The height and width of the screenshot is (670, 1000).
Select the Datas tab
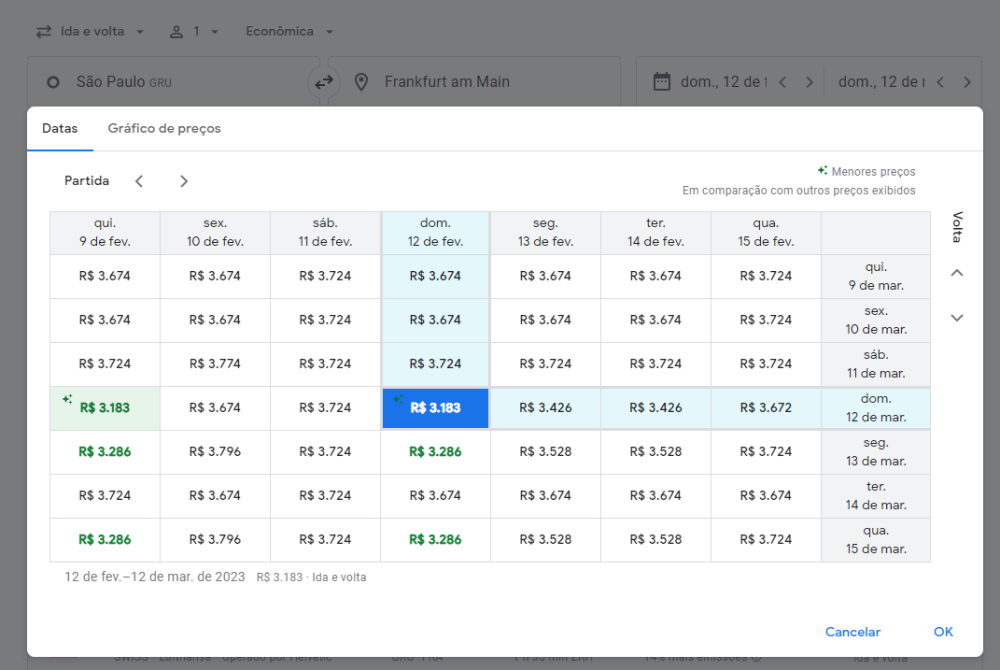(x=60, y=129)
